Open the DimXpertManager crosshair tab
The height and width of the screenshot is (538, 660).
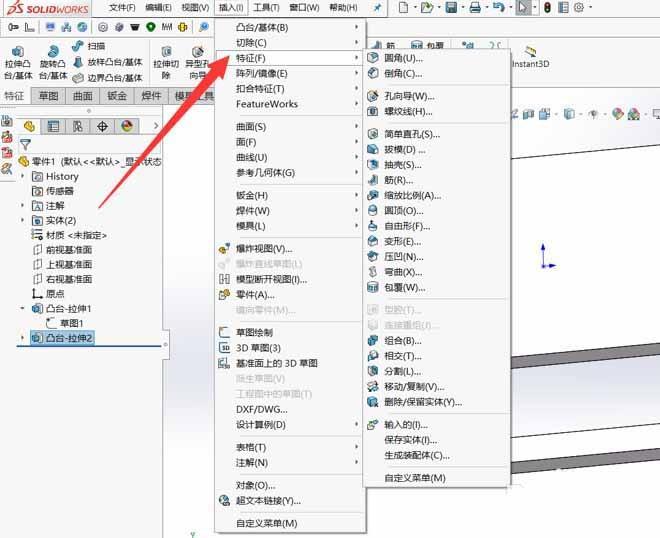pos(102,126)
